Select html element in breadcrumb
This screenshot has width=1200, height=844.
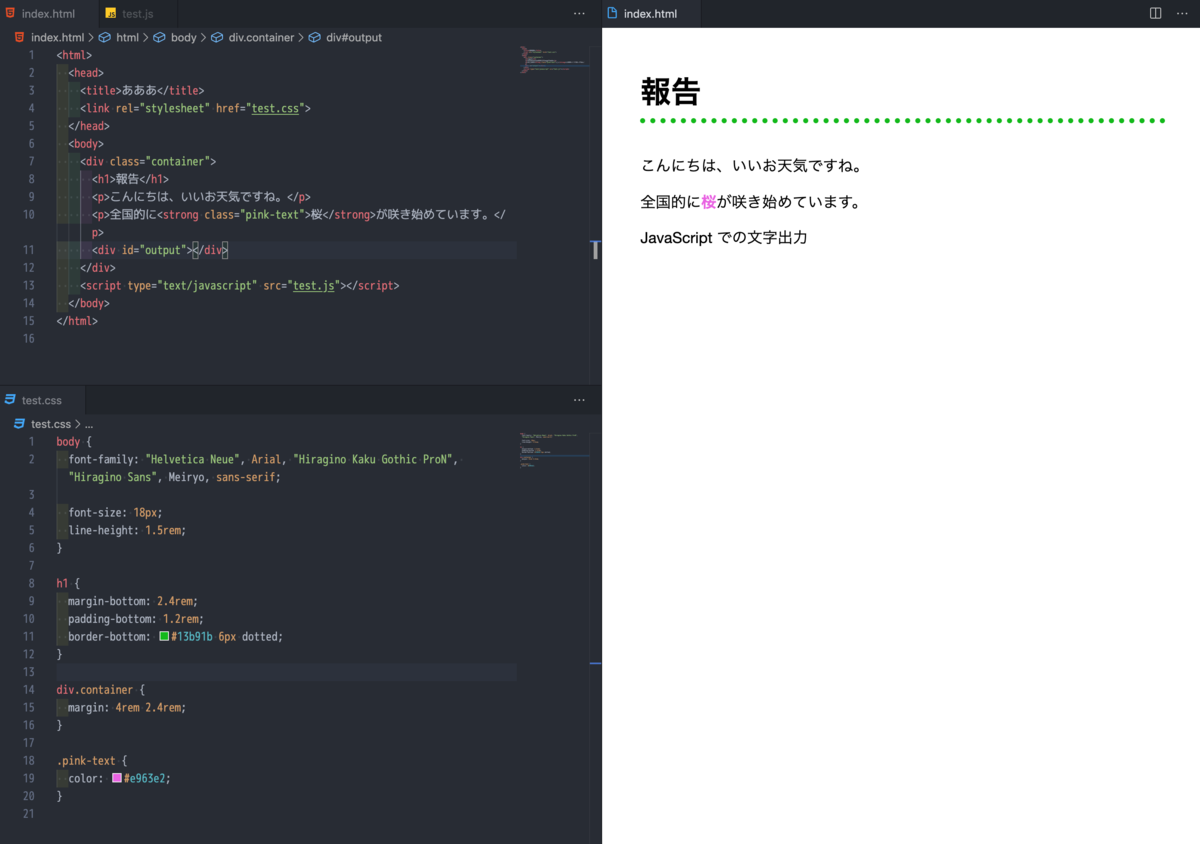tap(127, 38)
